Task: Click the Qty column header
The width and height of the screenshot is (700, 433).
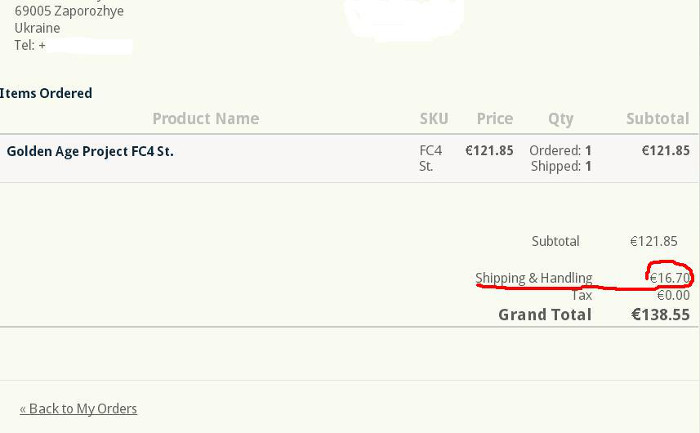Action: [x=561, y=118]
